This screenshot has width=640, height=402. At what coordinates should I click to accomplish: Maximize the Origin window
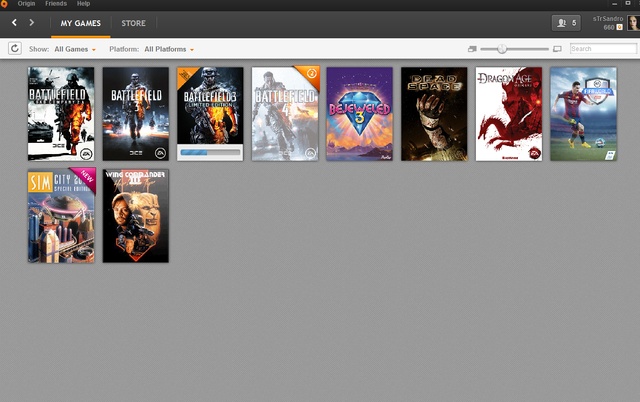coord(628,3)
